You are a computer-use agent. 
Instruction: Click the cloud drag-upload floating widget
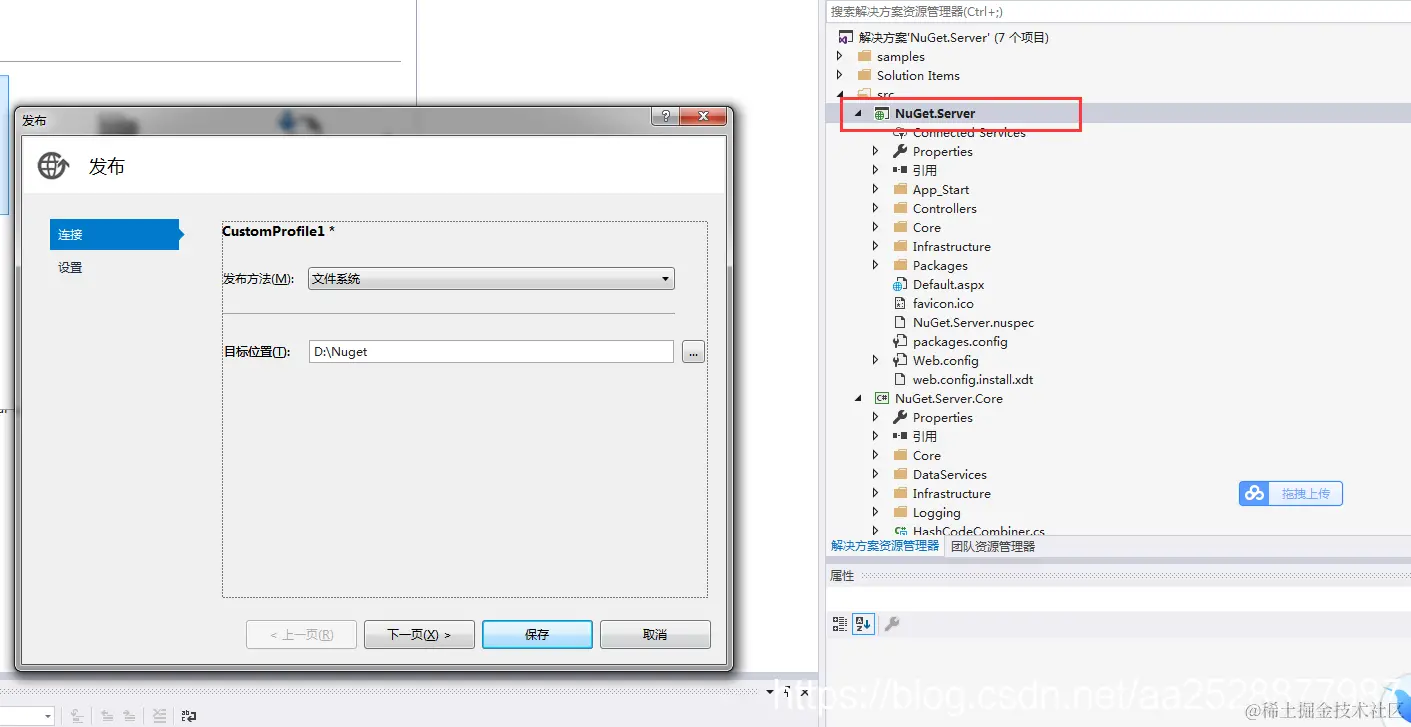click(1291, 493)
